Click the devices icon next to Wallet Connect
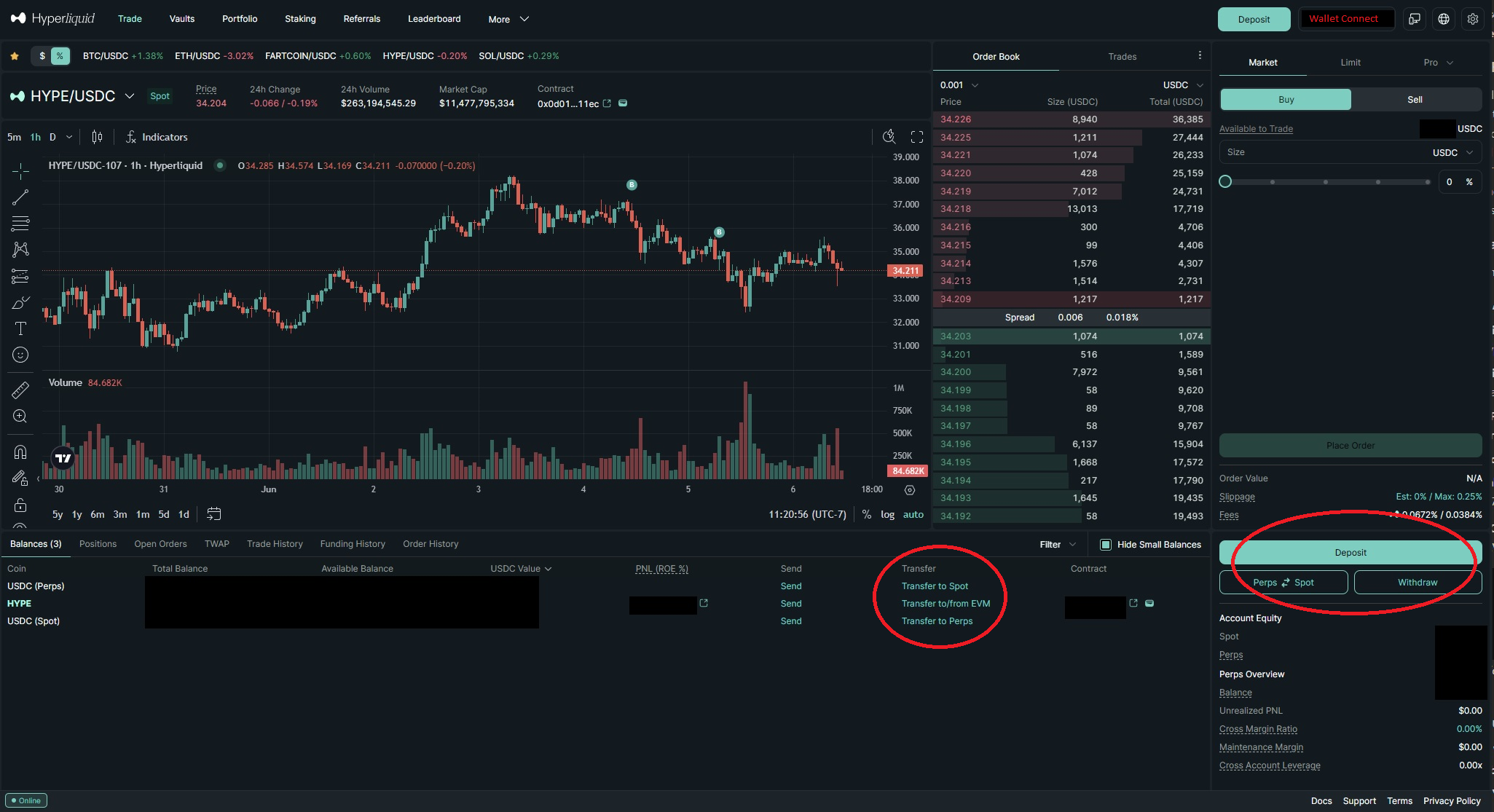The width and height of the screenshot is (1494, 812). click(1415, 19)
